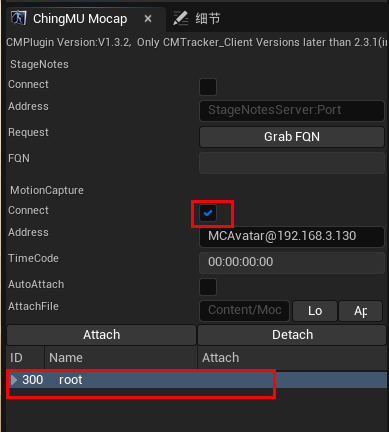Toggle the AutoAttach checkbox
The image size is (389, 432).
[x=208, y=287]
